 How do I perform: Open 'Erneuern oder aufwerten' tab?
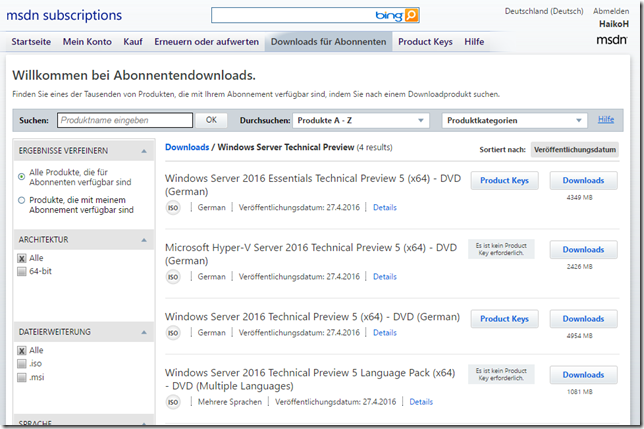coord(207,42)
